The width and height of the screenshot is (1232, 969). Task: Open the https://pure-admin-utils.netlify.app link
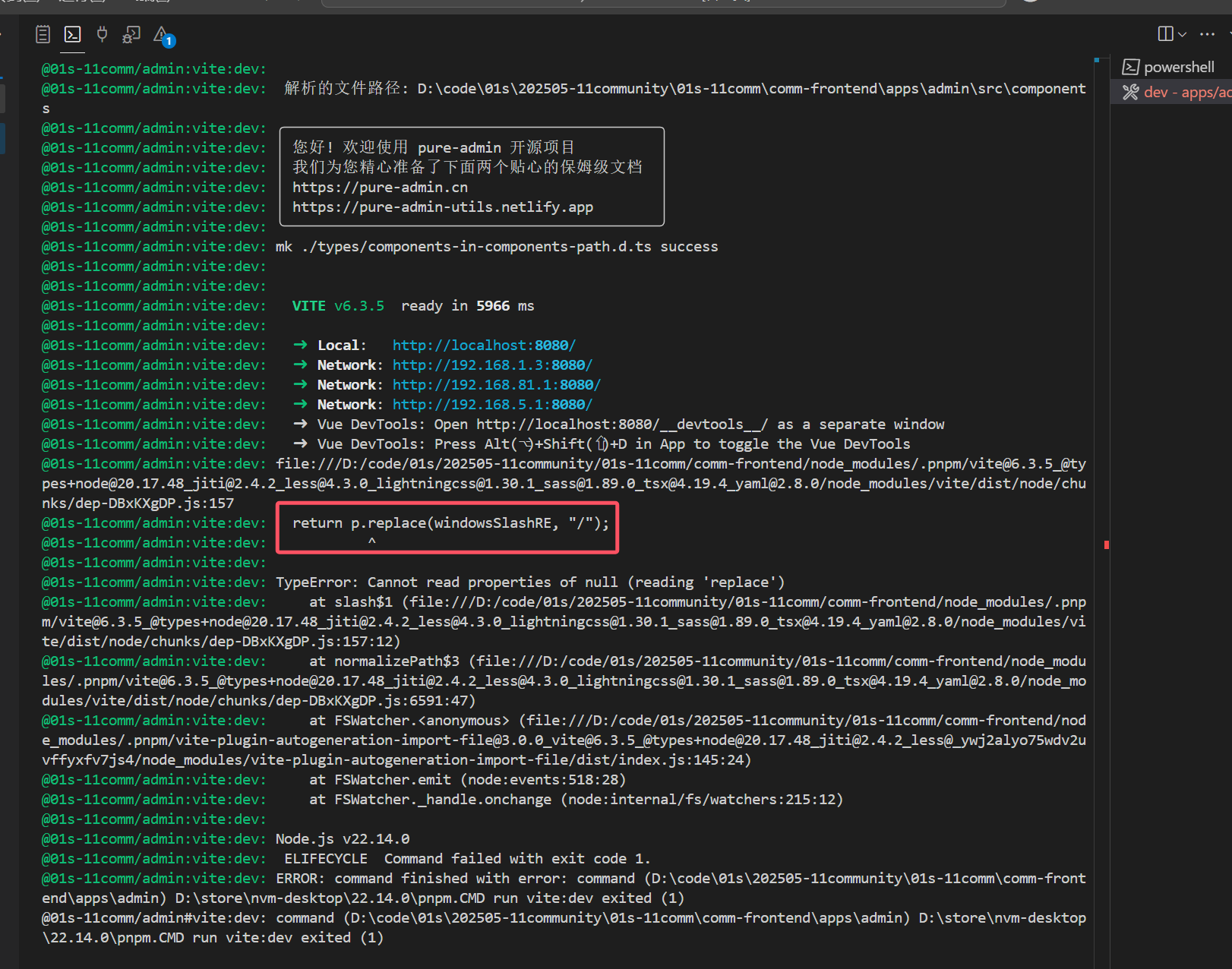click(x=443, y=207)
